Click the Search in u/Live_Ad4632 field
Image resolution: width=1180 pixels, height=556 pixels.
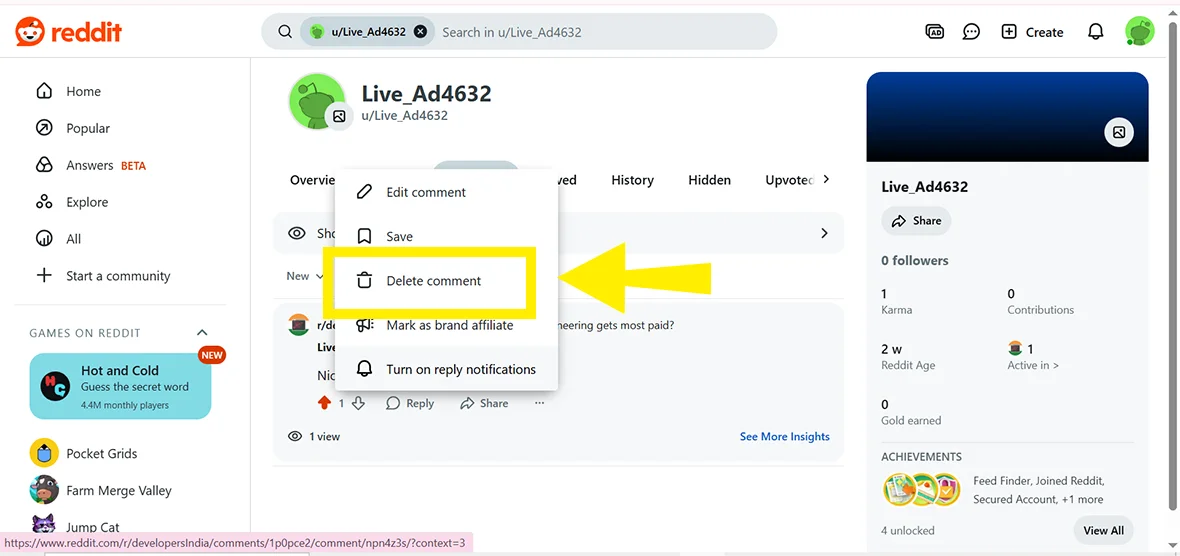point(600,32)
